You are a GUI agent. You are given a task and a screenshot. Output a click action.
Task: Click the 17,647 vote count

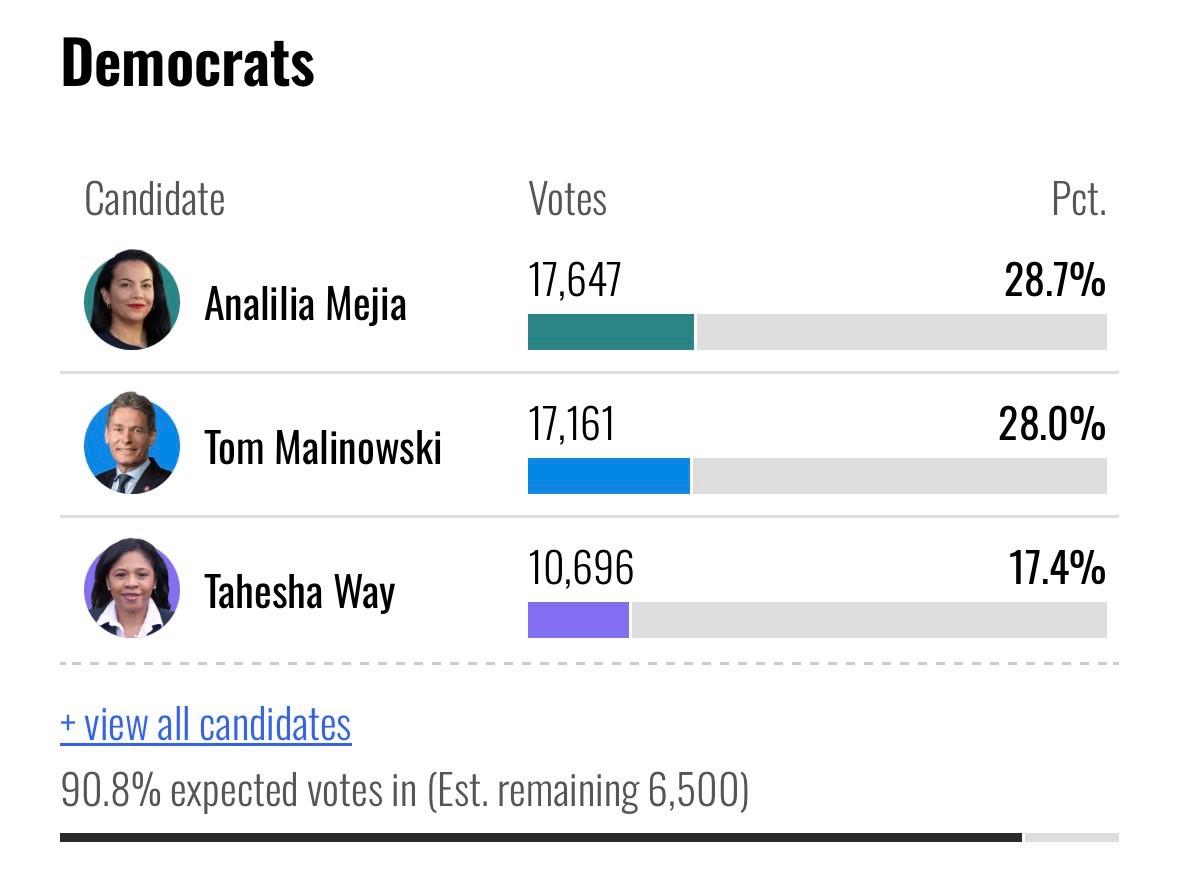pos(575,280)
